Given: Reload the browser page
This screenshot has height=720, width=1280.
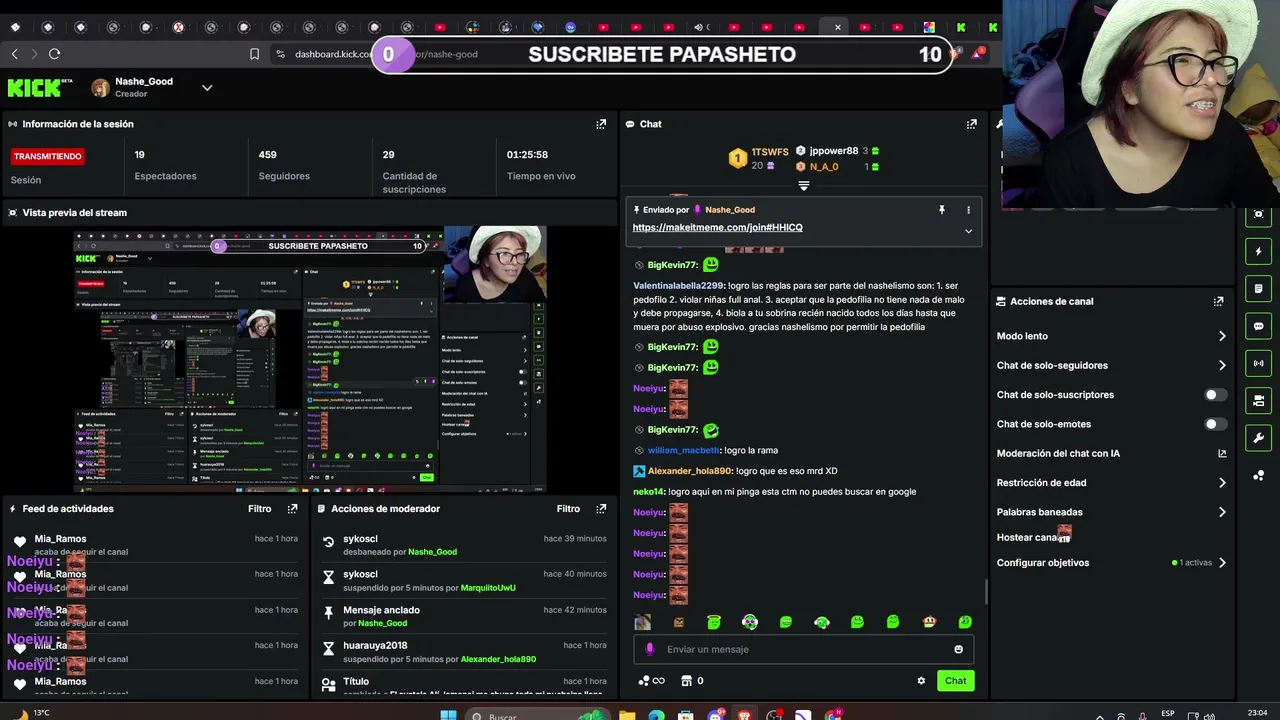Looking at the screenshot, I should [54, 54].
